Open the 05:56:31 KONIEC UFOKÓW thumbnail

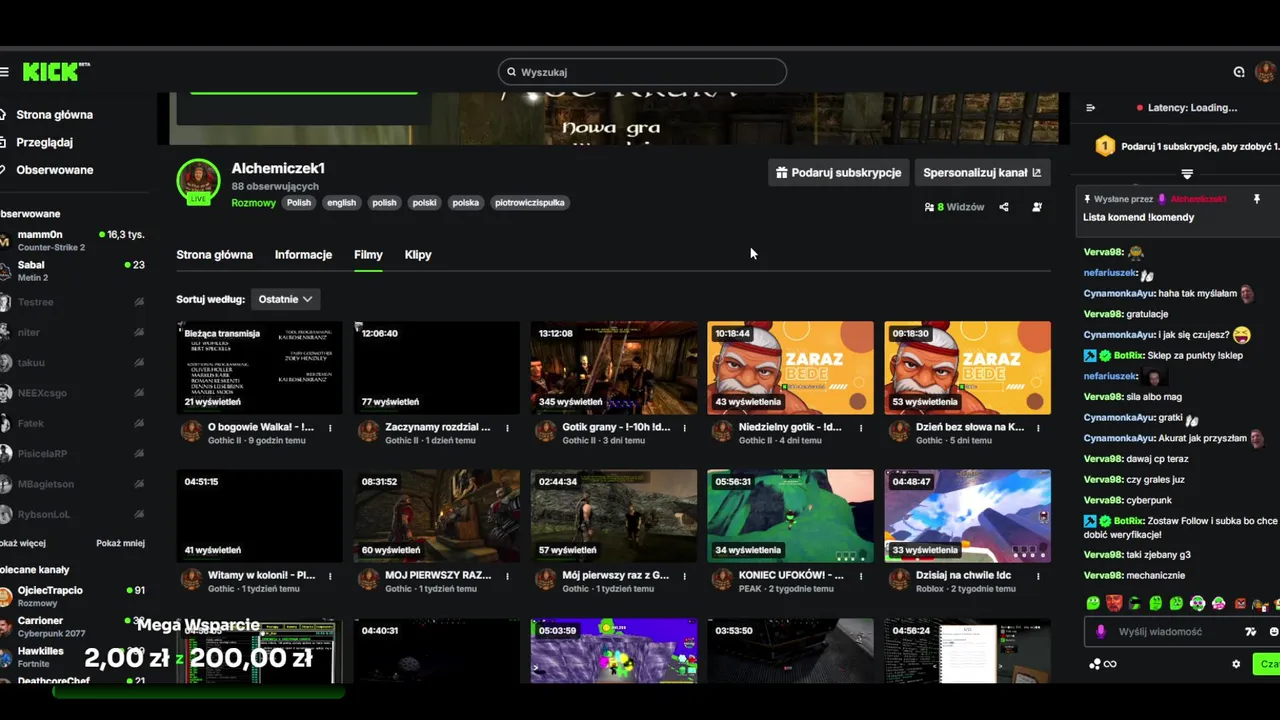(x=790, y=516)
